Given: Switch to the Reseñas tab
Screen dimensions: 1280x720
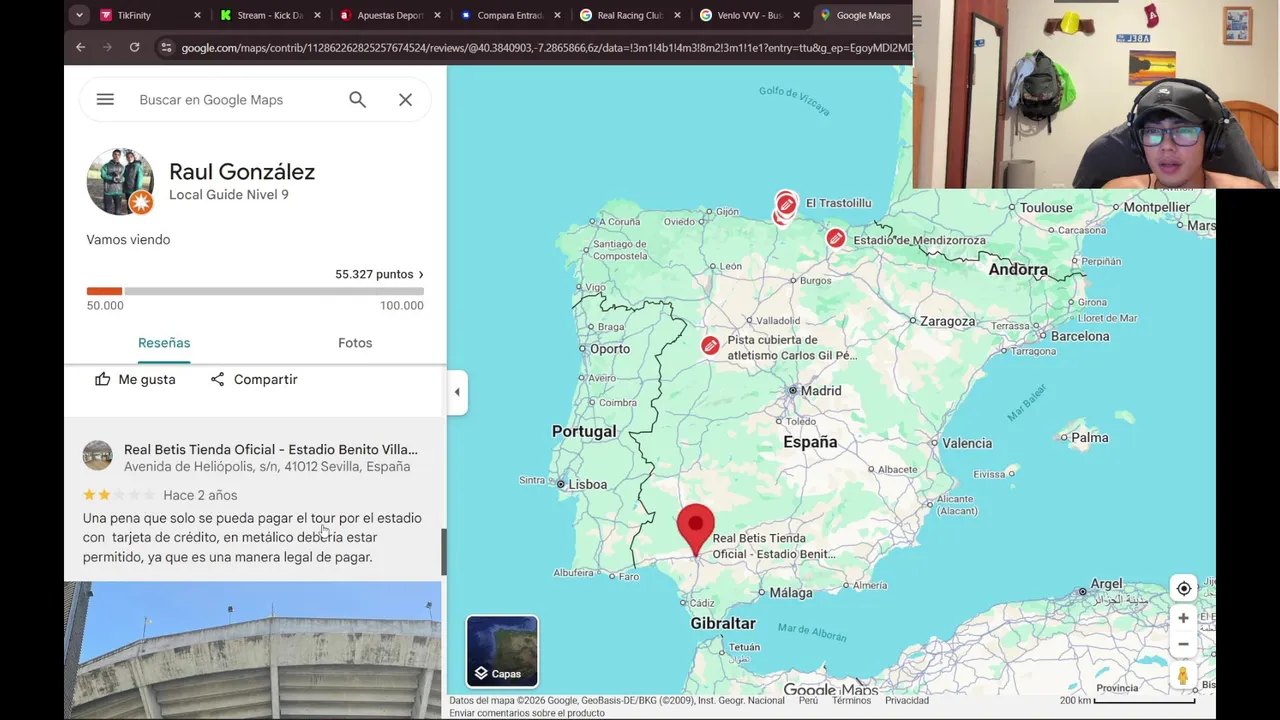Looking at the screenshot, I should coord(164,343).
